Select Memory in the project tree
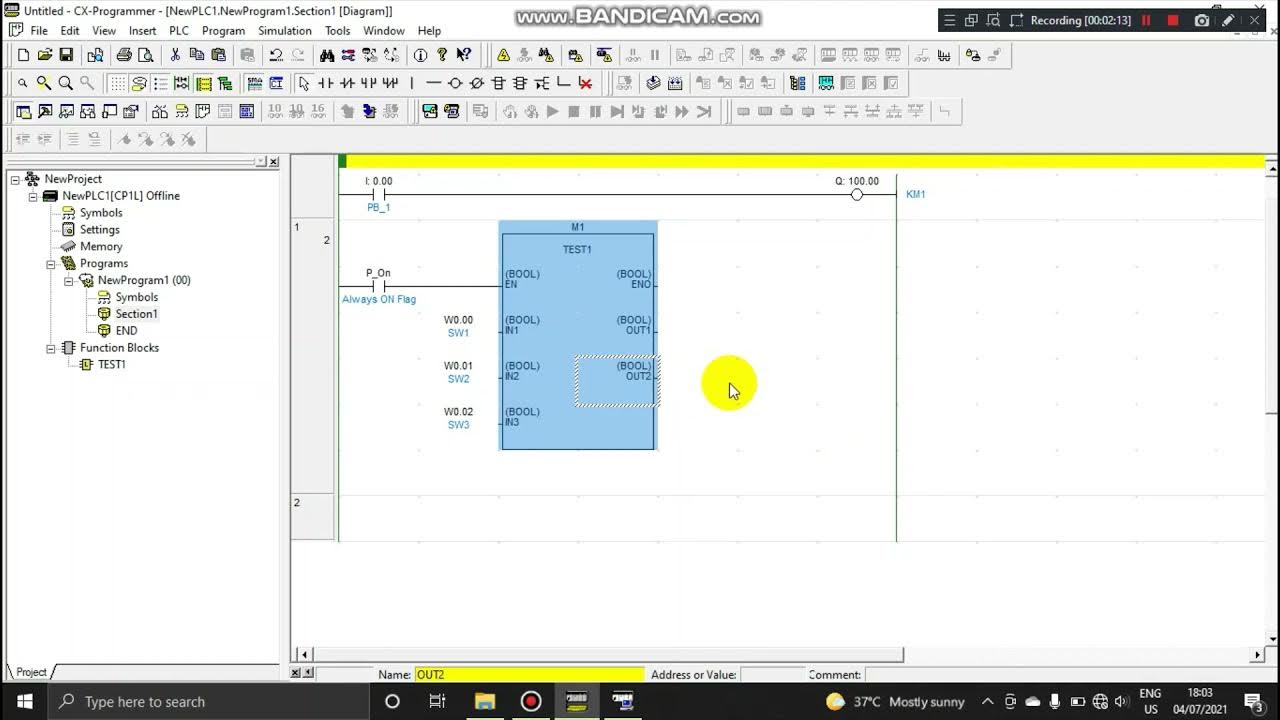Viewport: 1280px width, 720px height. (101, 247)
